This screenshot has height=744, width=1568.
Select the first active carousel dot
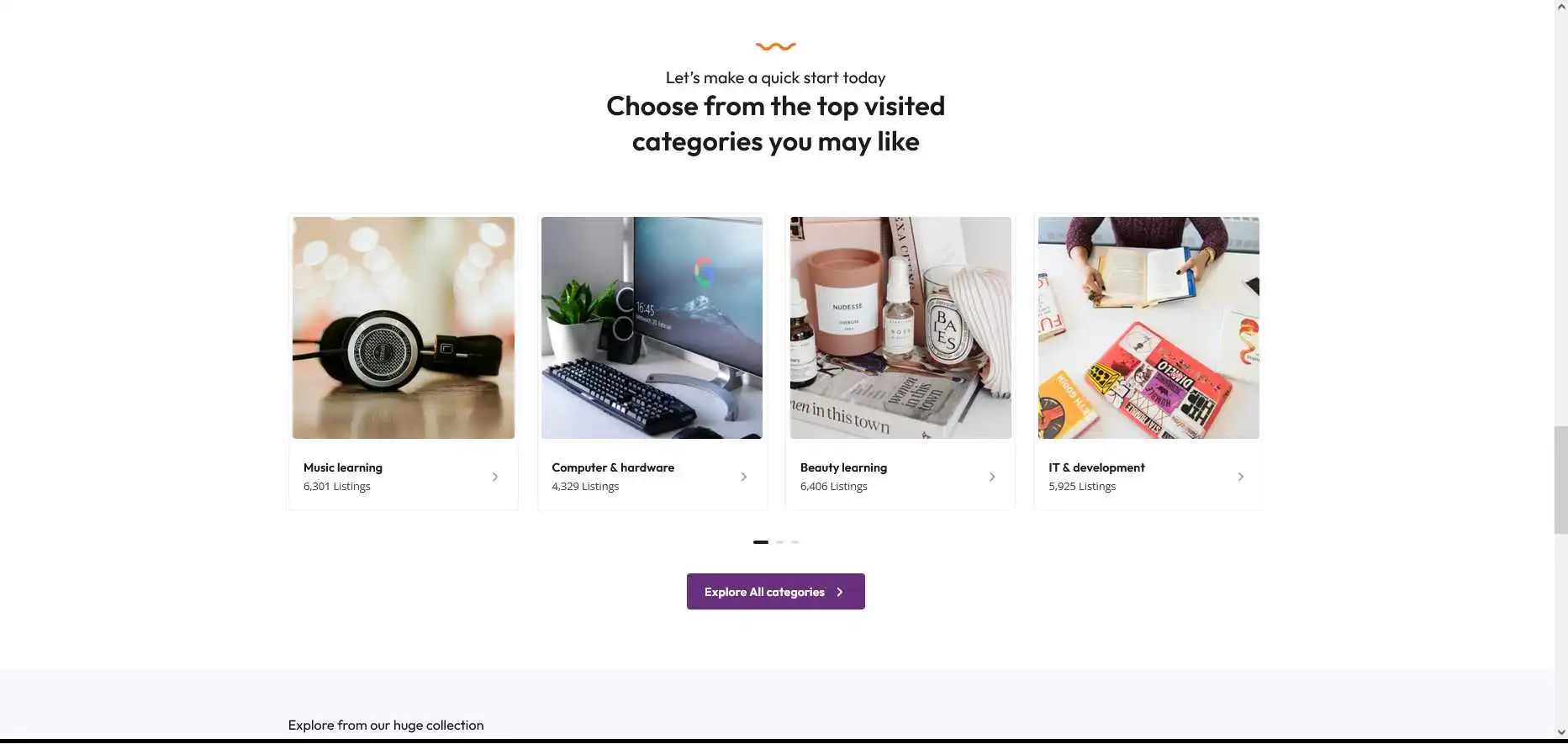click(x=761, y=542)
